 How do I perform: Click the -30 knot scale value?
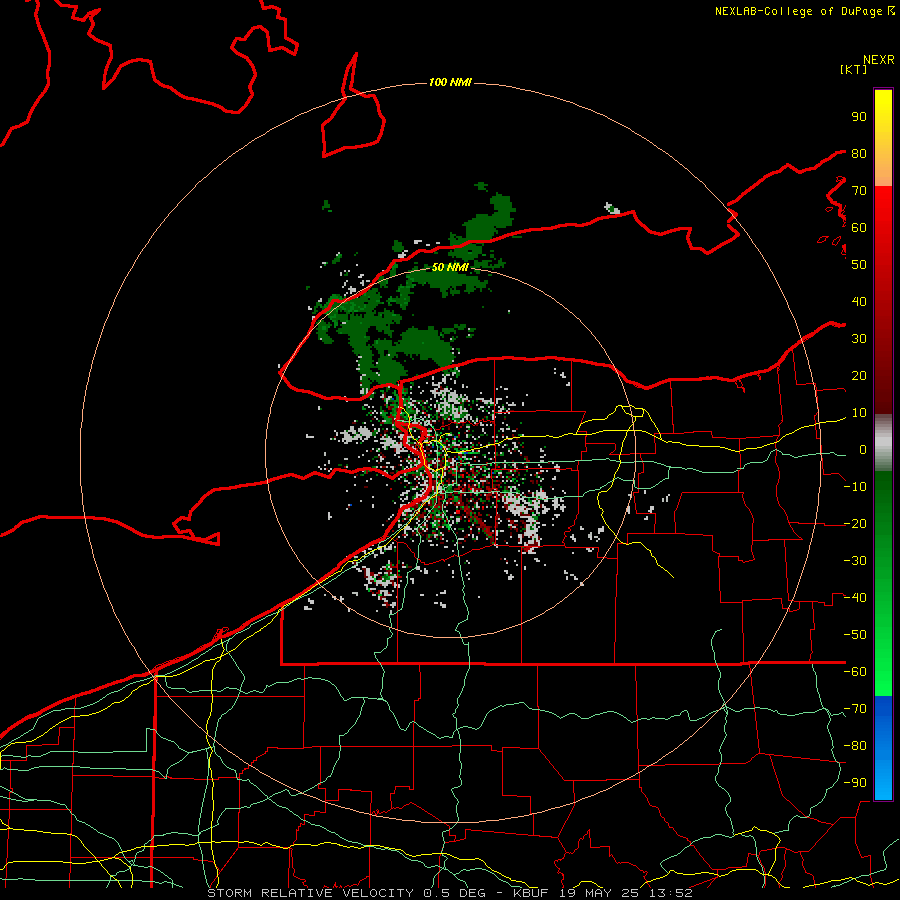pyautogui.click(x=855, y=561)
